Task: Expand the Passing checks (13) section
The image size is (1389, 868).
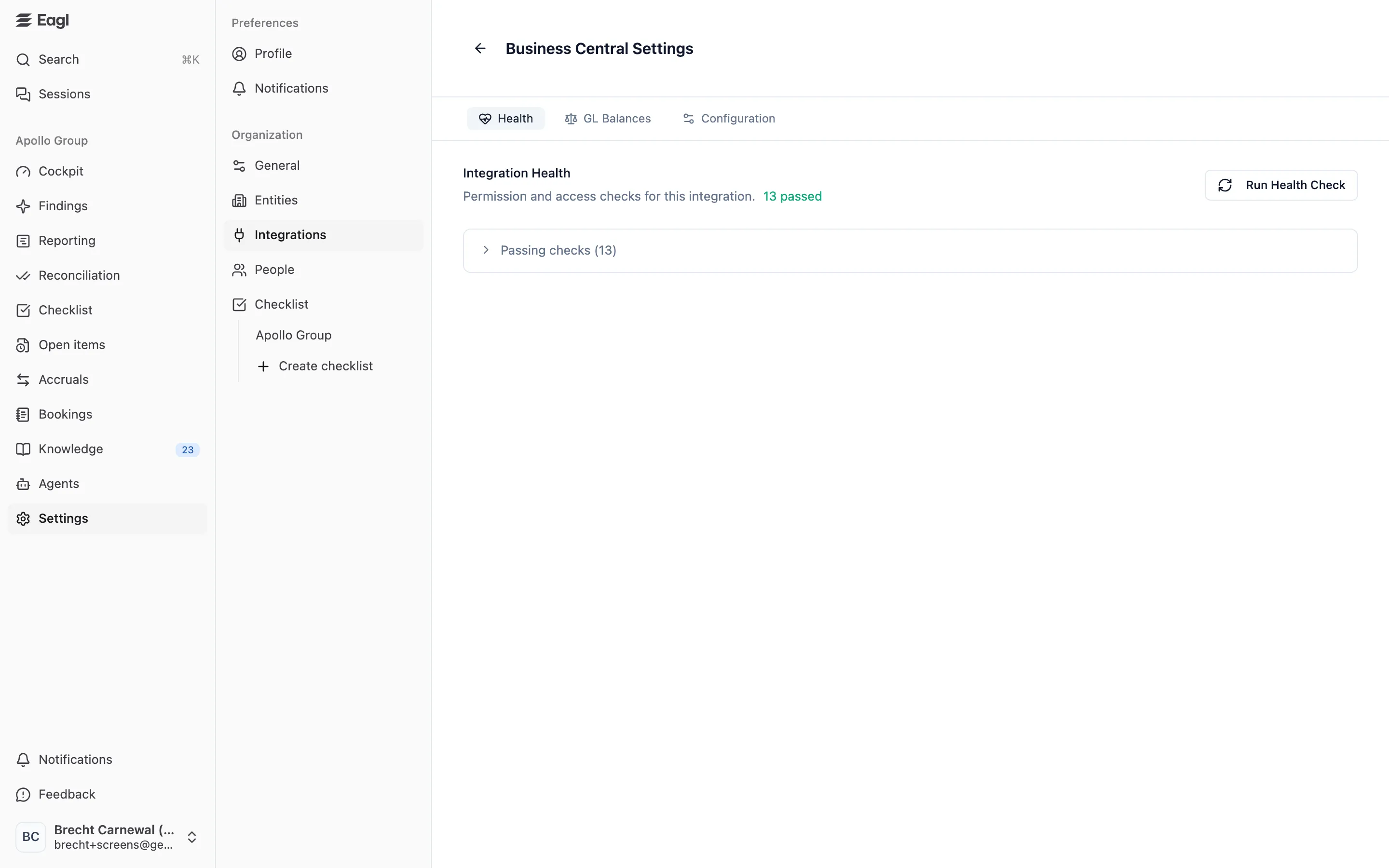Action: click(x=910, y=251)
